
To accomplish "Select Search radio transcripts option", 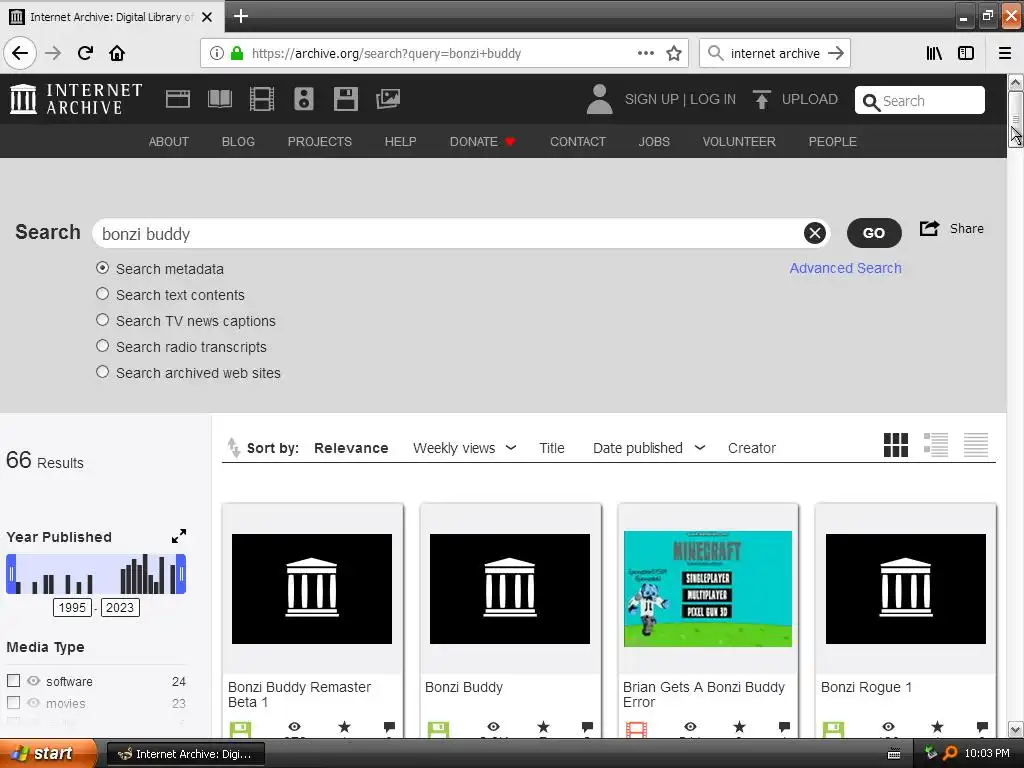I will pos(103,346).
